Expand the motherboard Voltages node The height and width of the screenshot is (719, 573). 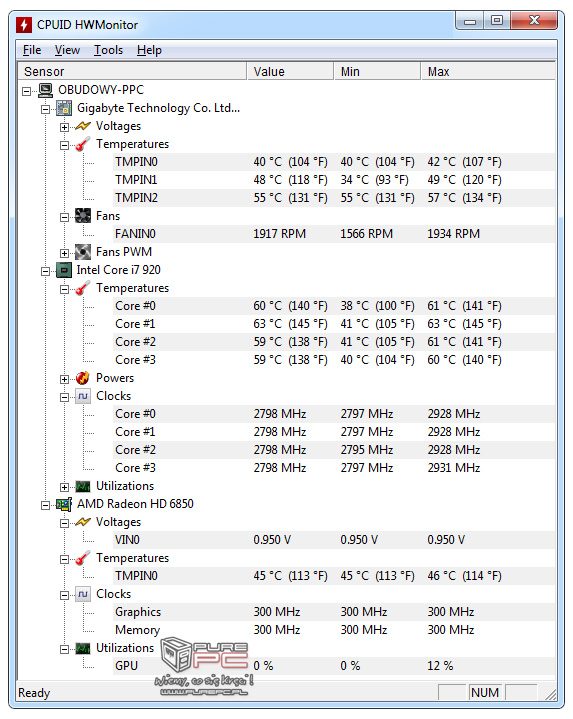64,127
